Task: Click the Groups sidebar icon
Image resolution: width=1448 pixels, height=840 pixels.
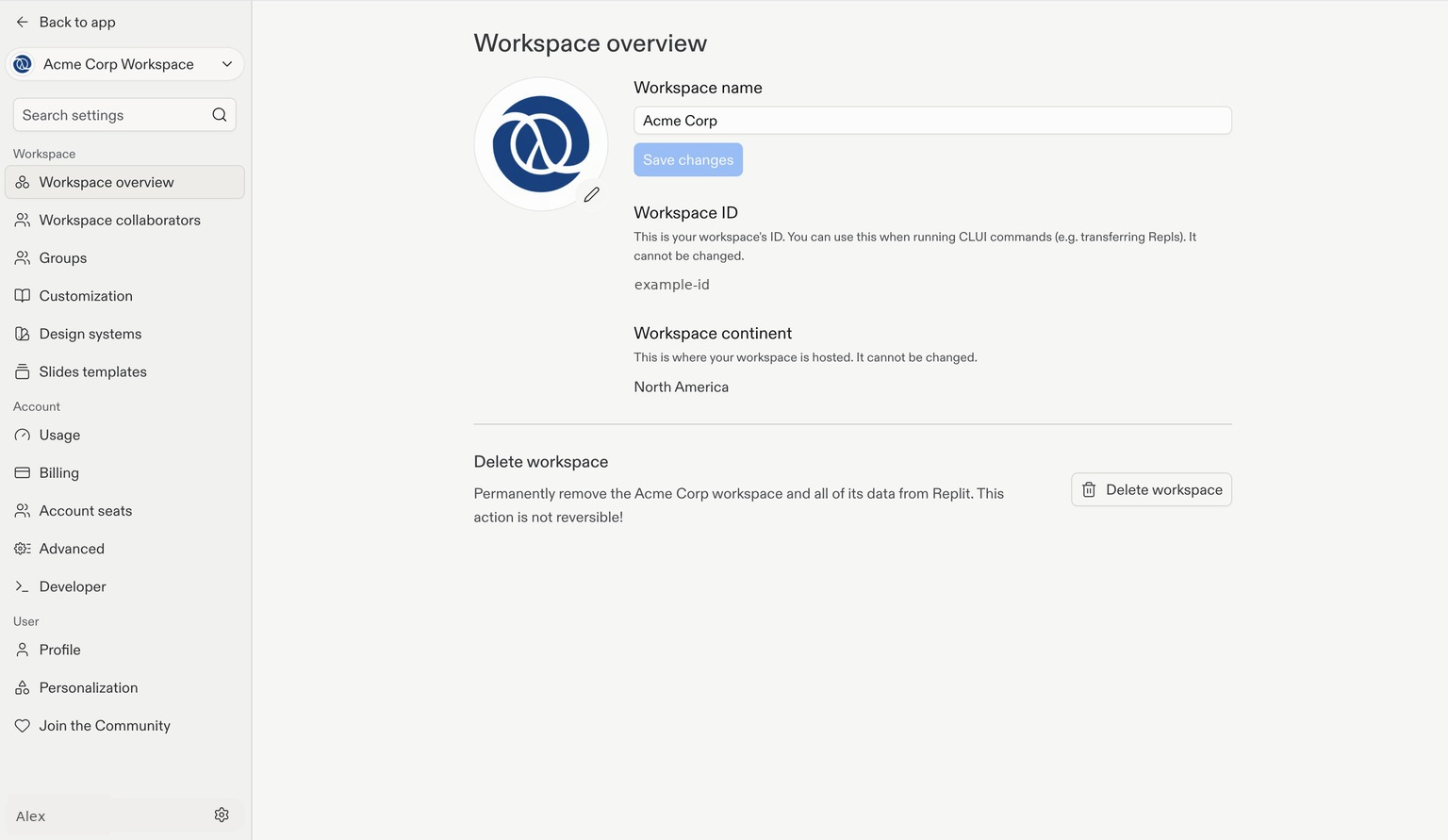Action: 23,257
